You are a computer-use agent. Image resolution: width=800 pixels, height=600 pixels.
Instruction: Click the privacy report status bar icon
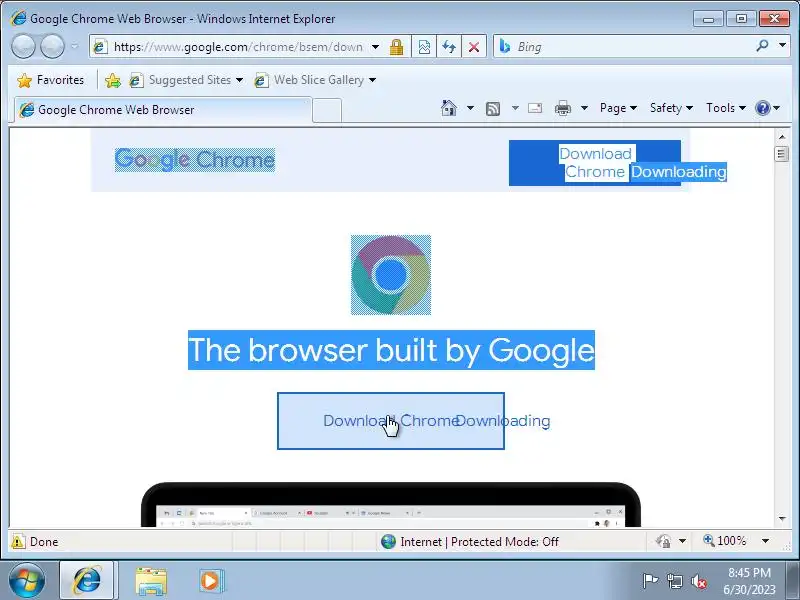pos(664,541)
